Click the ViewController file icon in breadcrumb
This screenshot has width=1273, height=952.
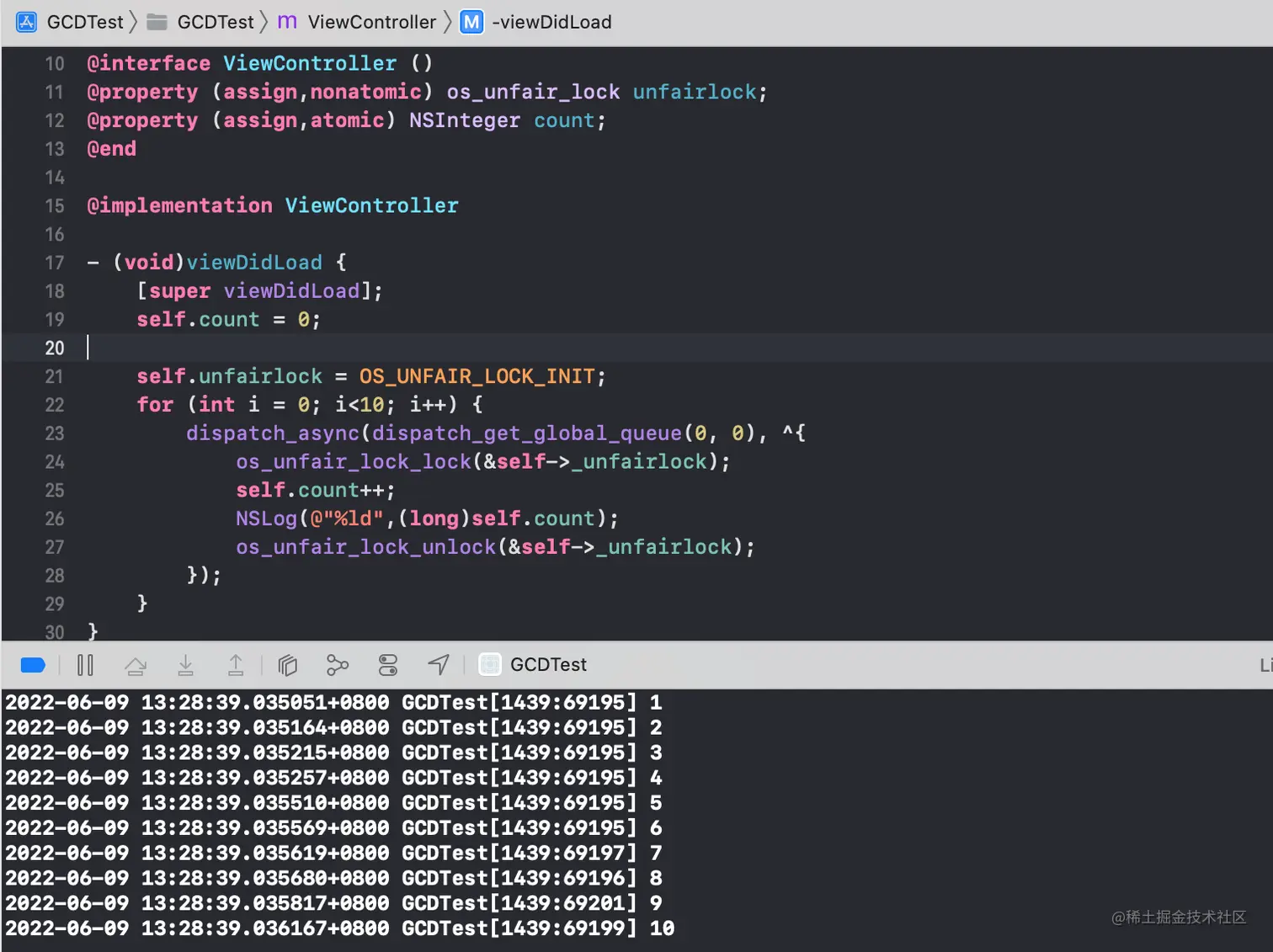(287, 22)
